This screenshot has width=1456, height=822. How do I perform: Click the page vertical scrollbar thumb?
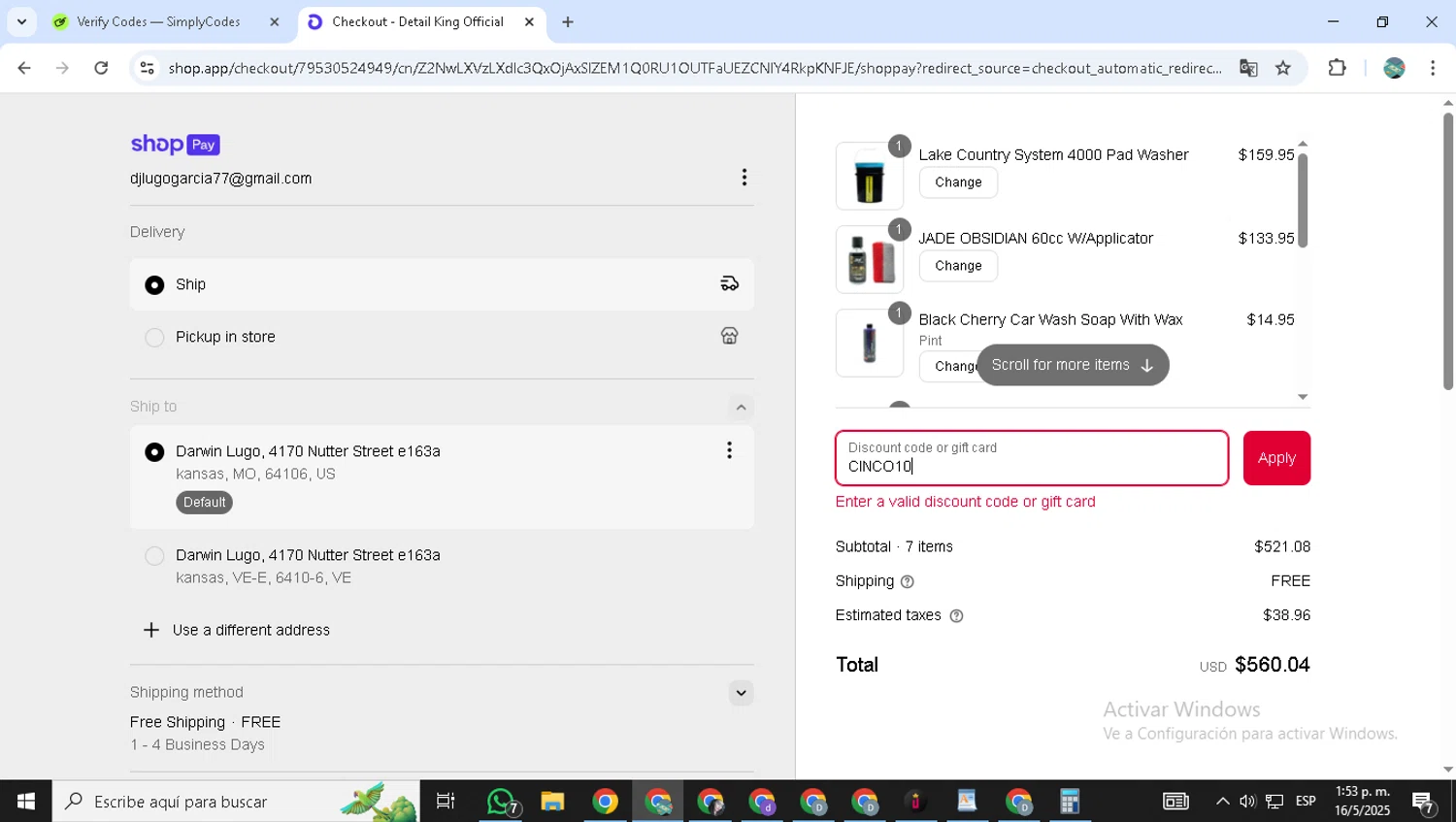pos(1448,251)
